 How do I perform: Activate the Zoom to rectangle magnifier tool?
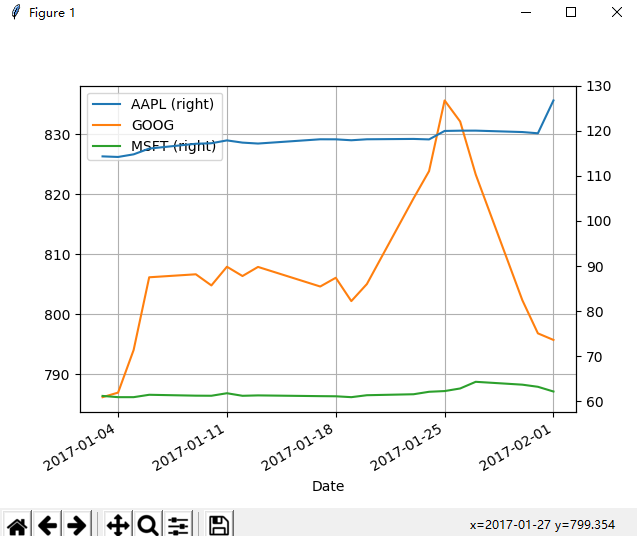coord(148,525)
